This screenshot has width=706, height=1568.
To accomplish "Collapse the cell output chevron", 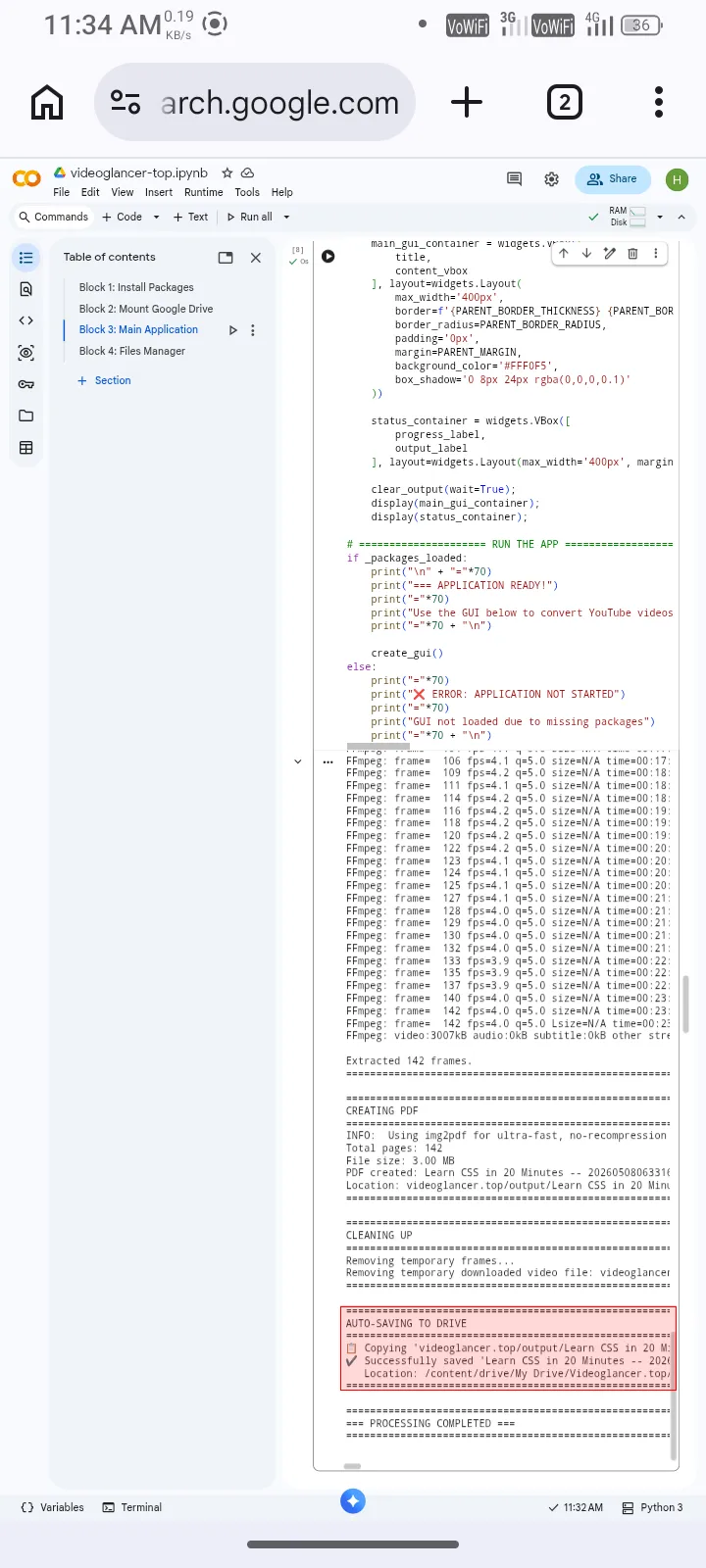I will tap(298, 761).
